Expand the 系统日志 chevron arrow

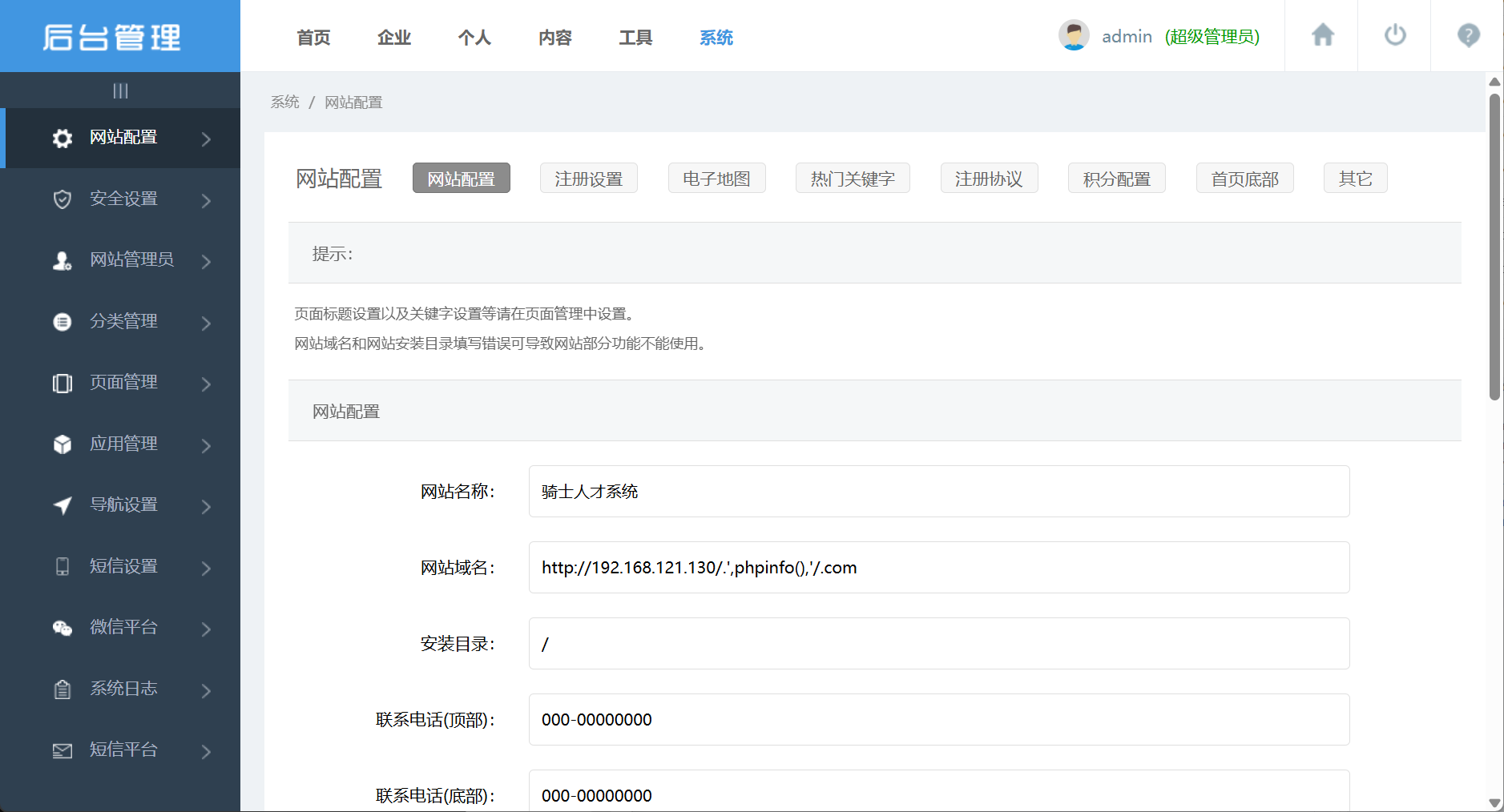(206, 690)
